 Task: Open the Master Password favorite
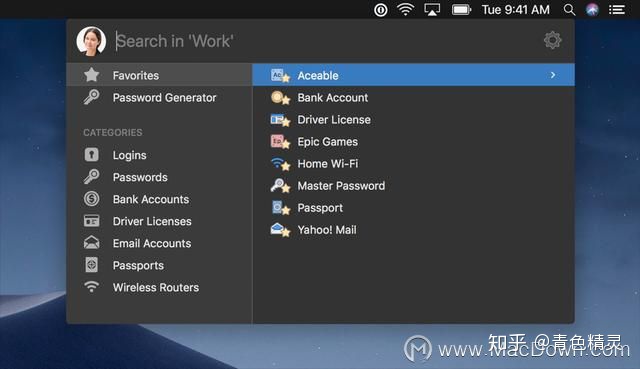413,186
